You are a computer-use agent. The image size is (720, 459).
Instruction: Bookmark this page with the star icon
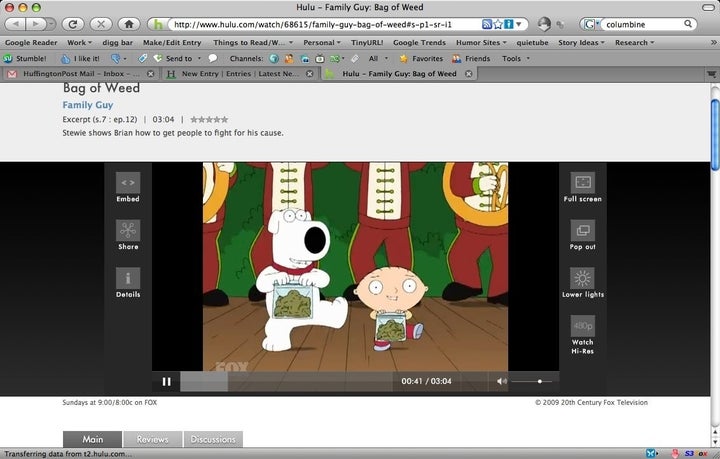pos(498,24)
